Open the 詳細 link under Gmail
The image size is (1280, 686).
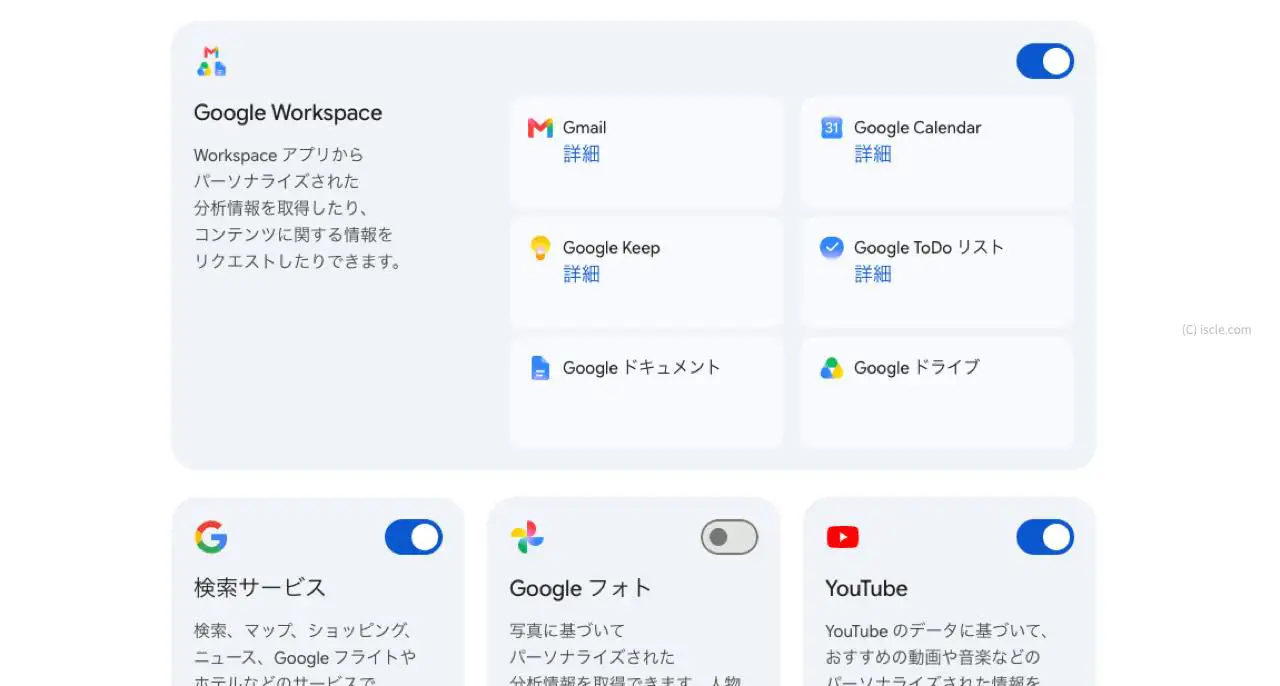tap(581, 154)
